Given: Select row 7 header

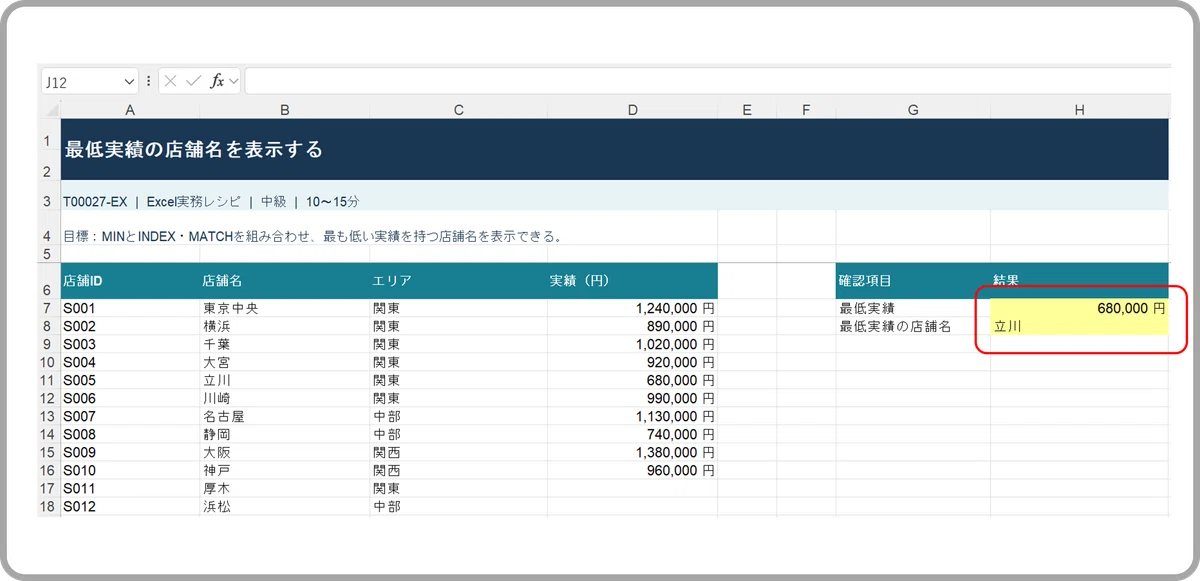Looking at the screenshot, I should pyautogui.click(x=47, y=309).
